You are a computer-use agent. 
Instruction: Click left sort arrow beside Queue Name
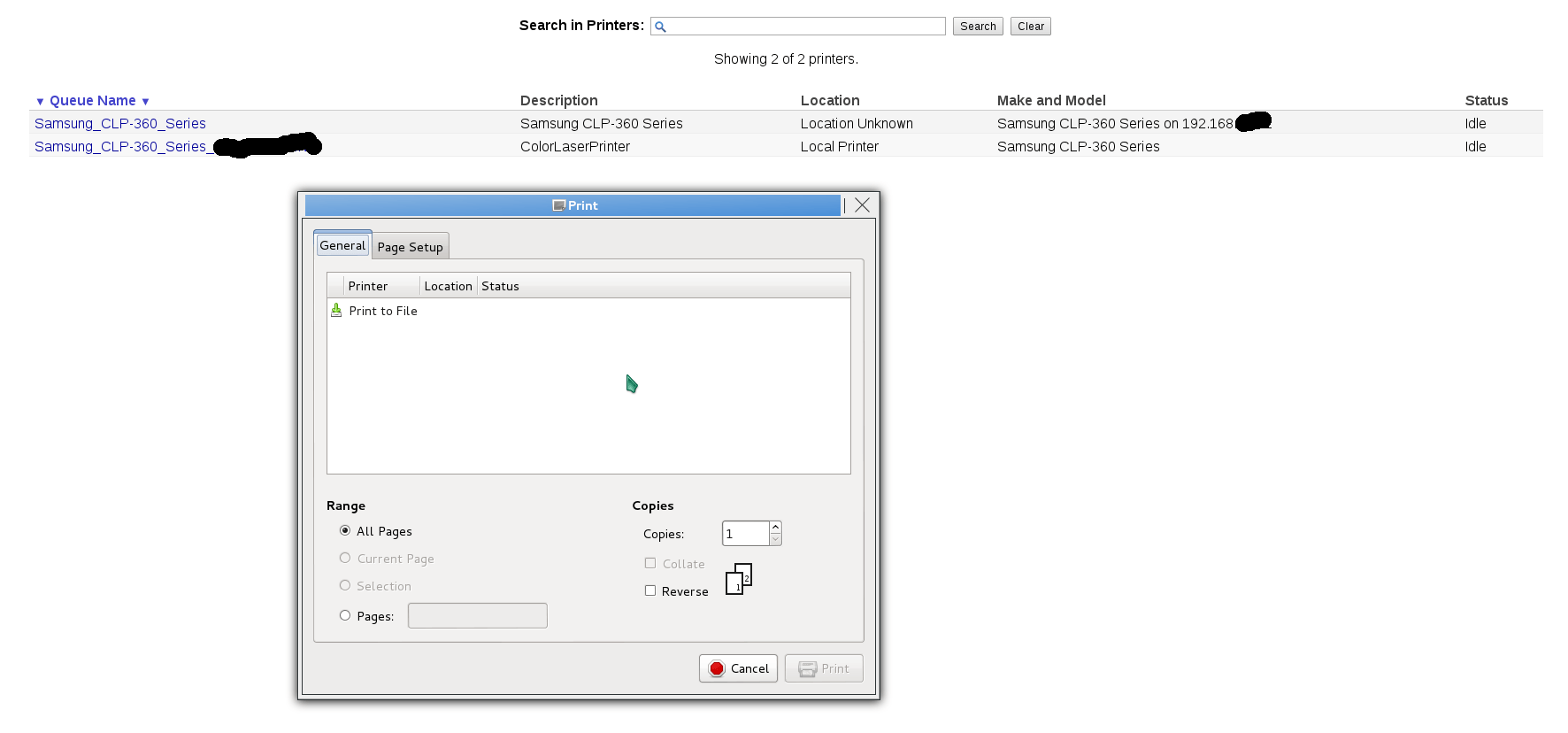tap(40, 102)
